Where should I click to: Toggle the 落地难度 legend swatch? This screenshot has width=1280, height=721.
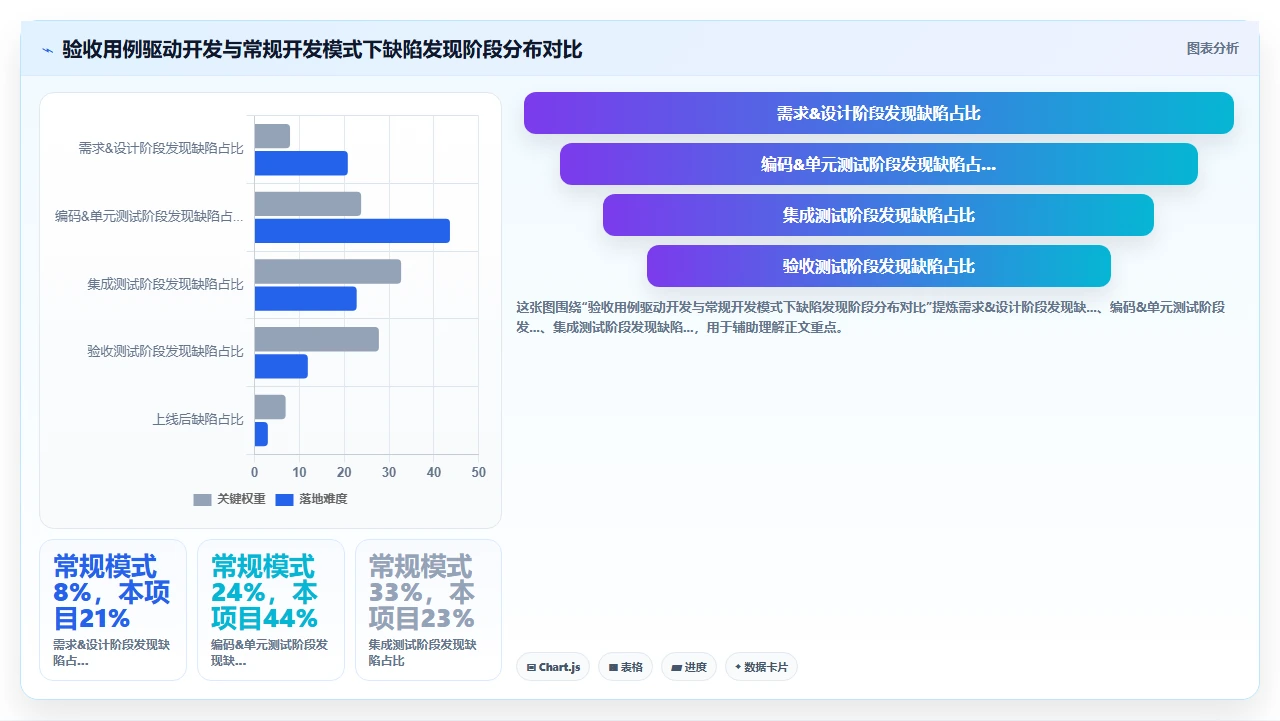284,499
